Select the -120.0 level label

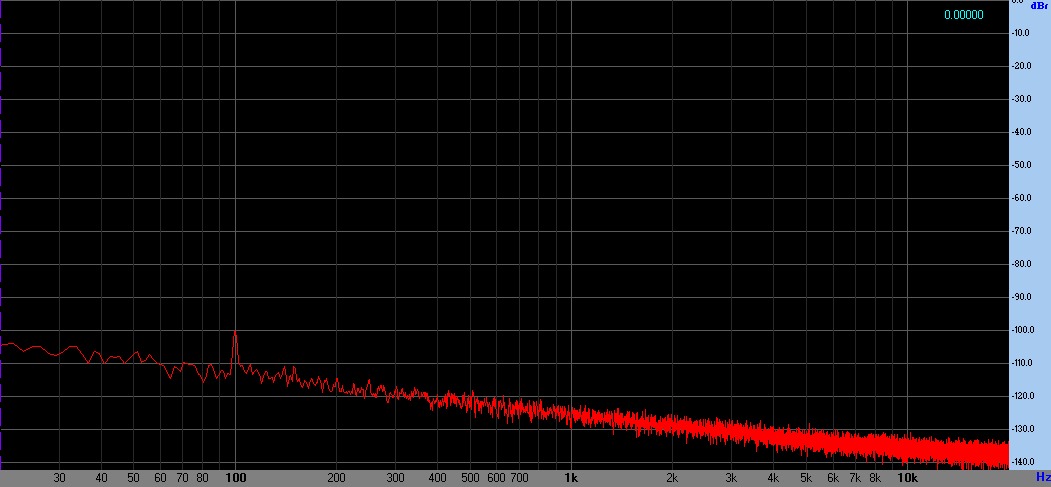[1022, 396]
